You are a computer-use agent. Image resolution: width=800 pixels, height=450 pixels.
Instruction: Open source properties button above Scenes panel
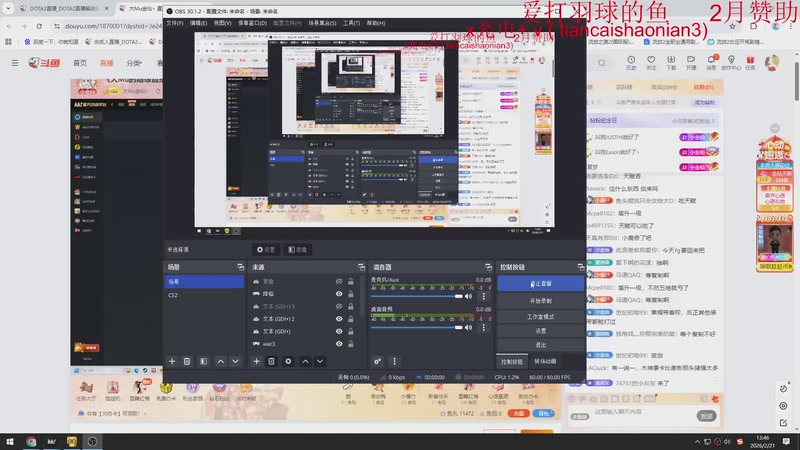[266, 249]
